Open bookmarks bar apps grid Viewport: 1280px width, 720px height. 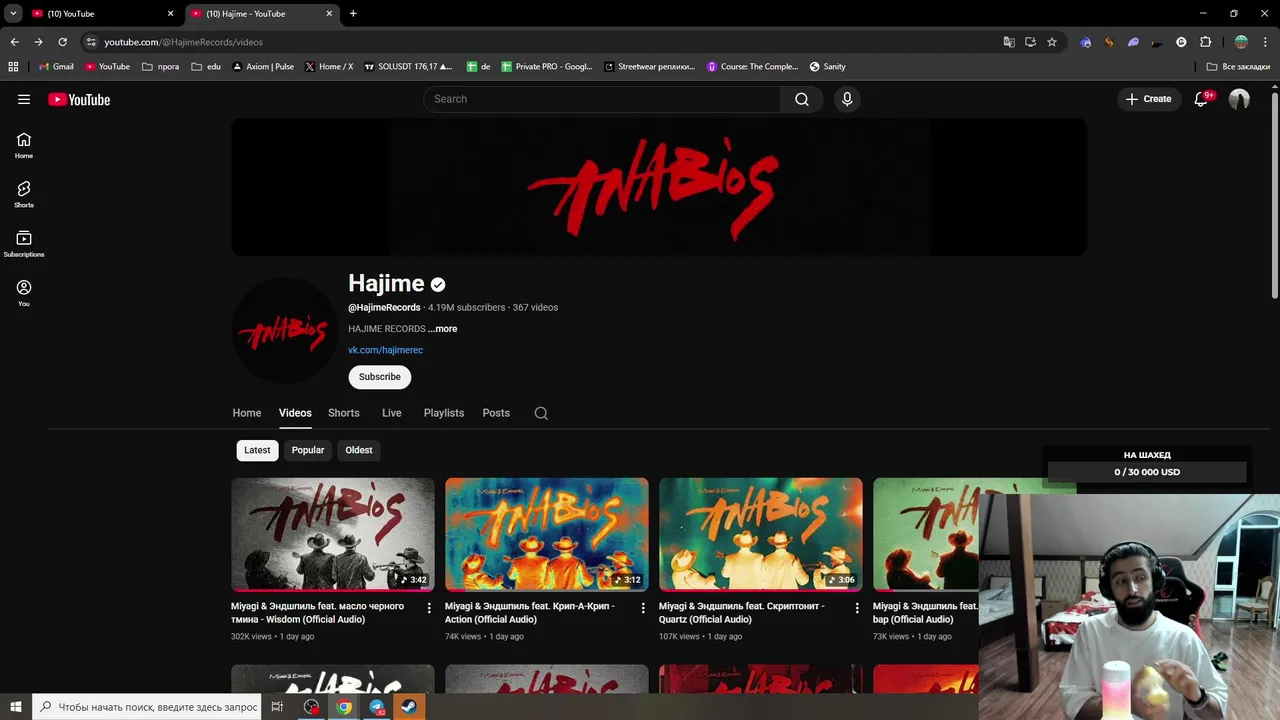click(x=13, y=67)
